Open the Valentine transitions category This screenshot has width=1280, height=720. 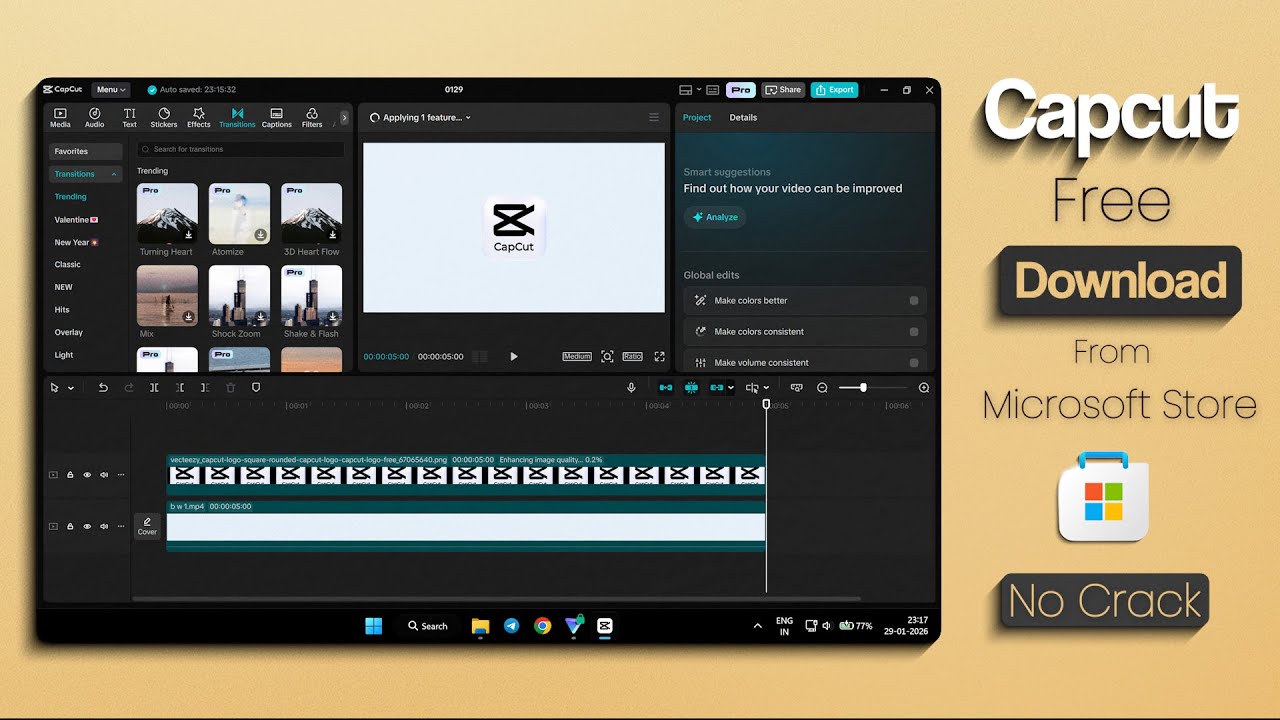(76, 220)
